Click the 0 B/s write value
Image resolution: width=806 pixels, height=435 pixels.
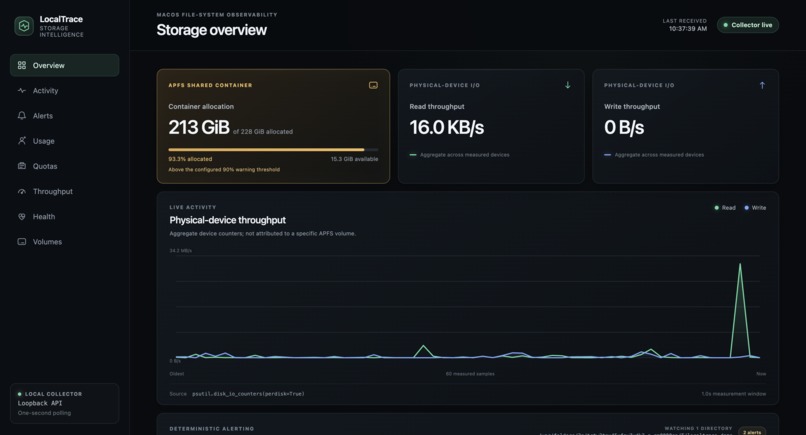624,127
